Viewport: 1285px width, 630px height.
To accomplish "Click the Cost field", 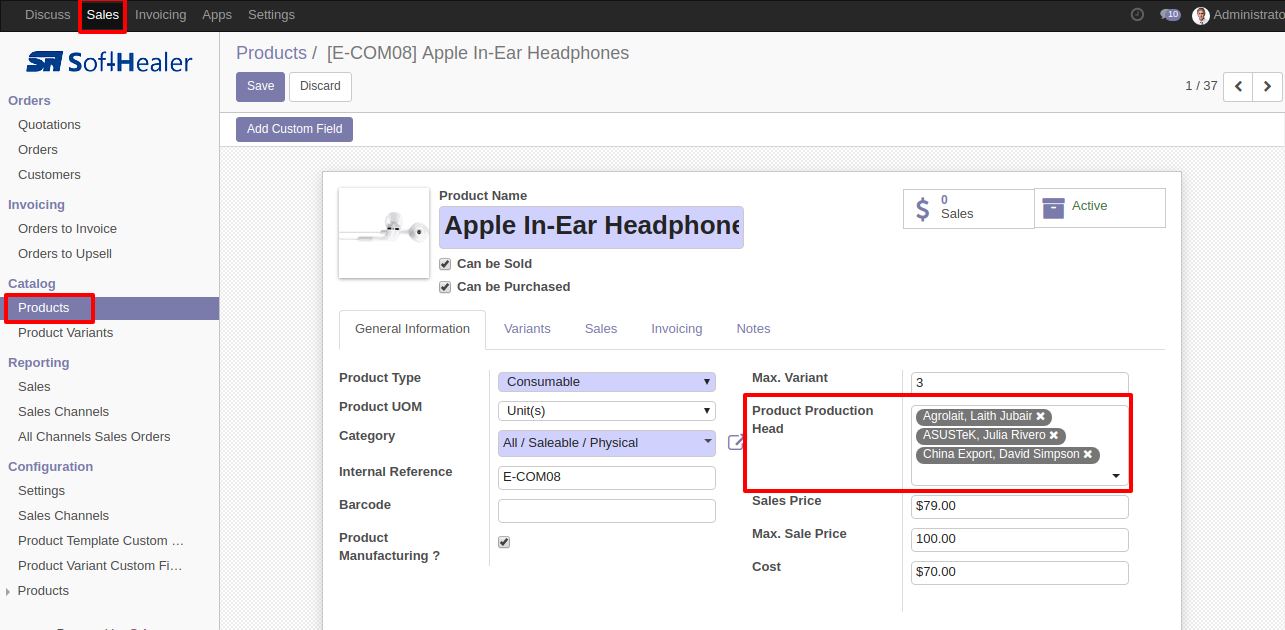I will (1019, 573).
